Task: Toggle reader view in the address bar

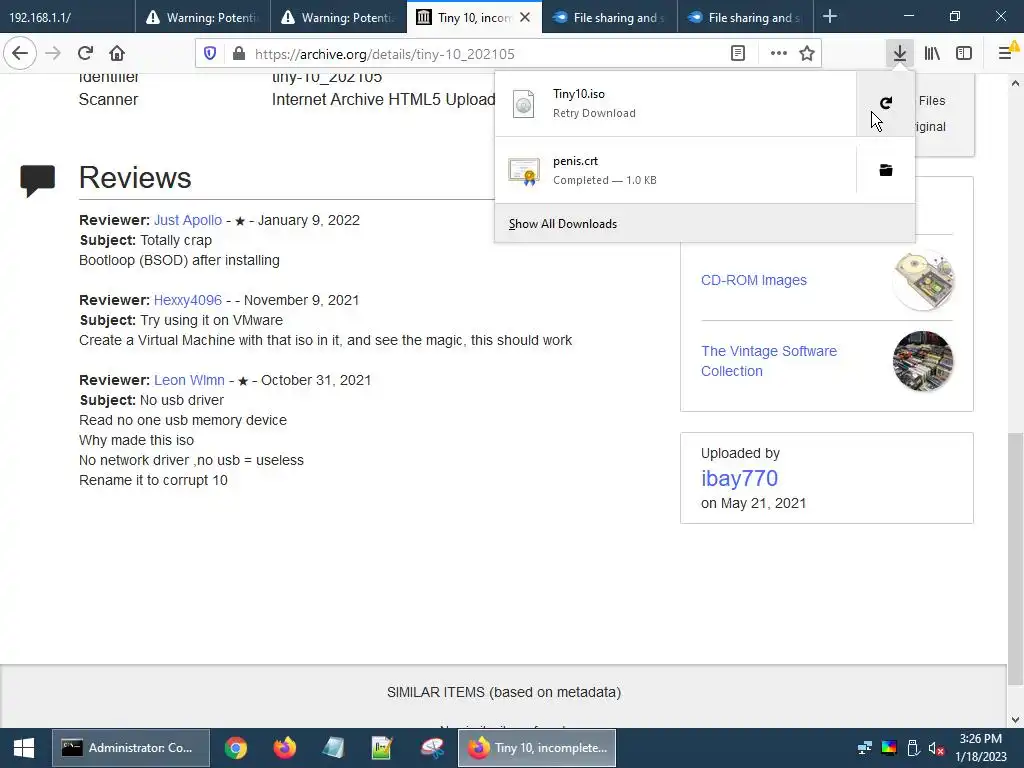Action: pyautogui.click(x=738, y=54)
